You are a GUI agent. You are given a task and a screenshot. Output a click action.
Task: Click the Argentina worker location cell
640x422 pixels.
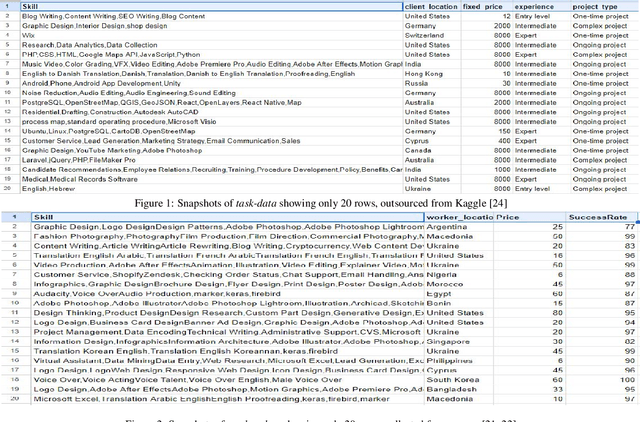click(x=446, y=227)
